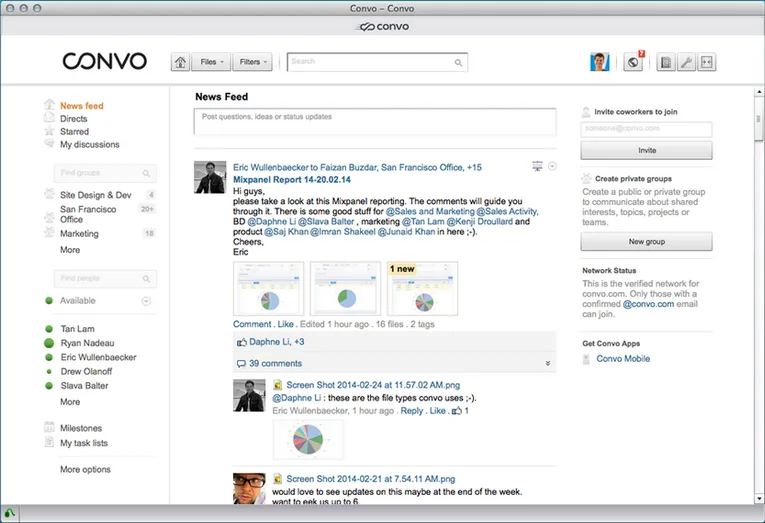
Task: Click the invite coworker email field
Action: [x=646, y=129]
